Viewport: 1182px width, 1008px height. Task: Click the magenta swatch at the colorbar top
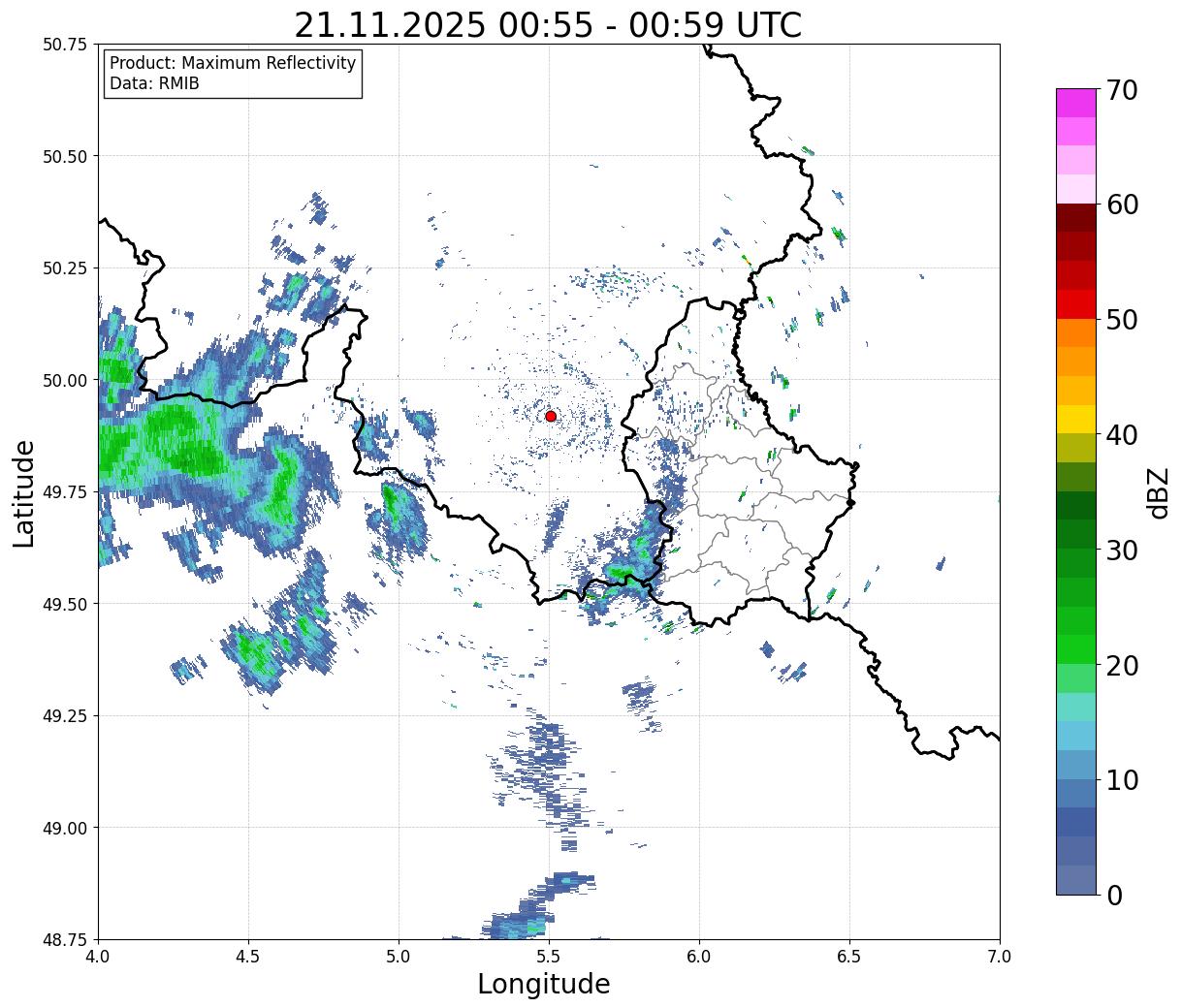click(1076, 103)
